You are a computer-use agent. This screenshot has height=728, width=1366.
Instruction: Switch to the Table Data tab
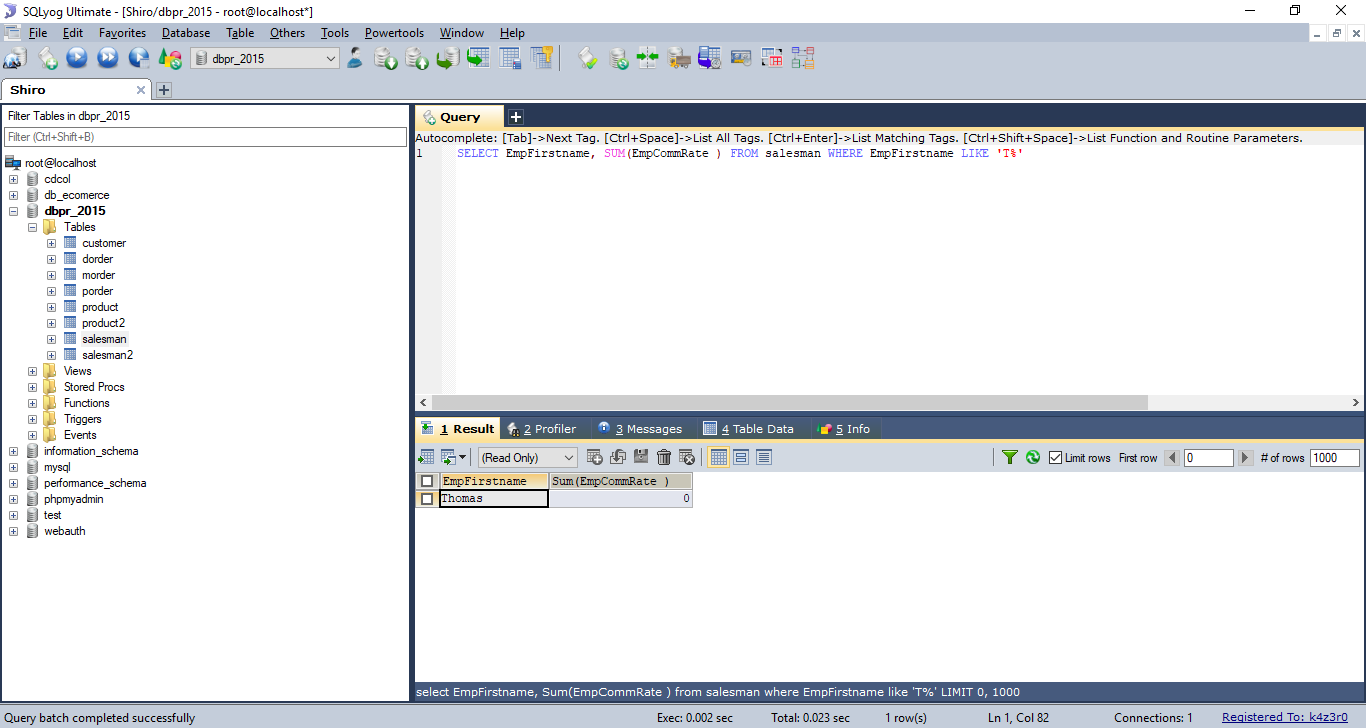click(750, 429)
